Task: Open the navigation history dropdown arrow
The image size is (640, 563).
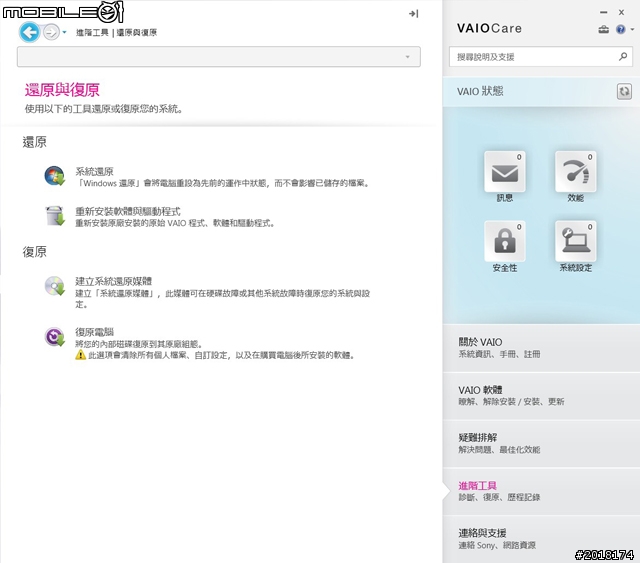Action: (64, 32)
